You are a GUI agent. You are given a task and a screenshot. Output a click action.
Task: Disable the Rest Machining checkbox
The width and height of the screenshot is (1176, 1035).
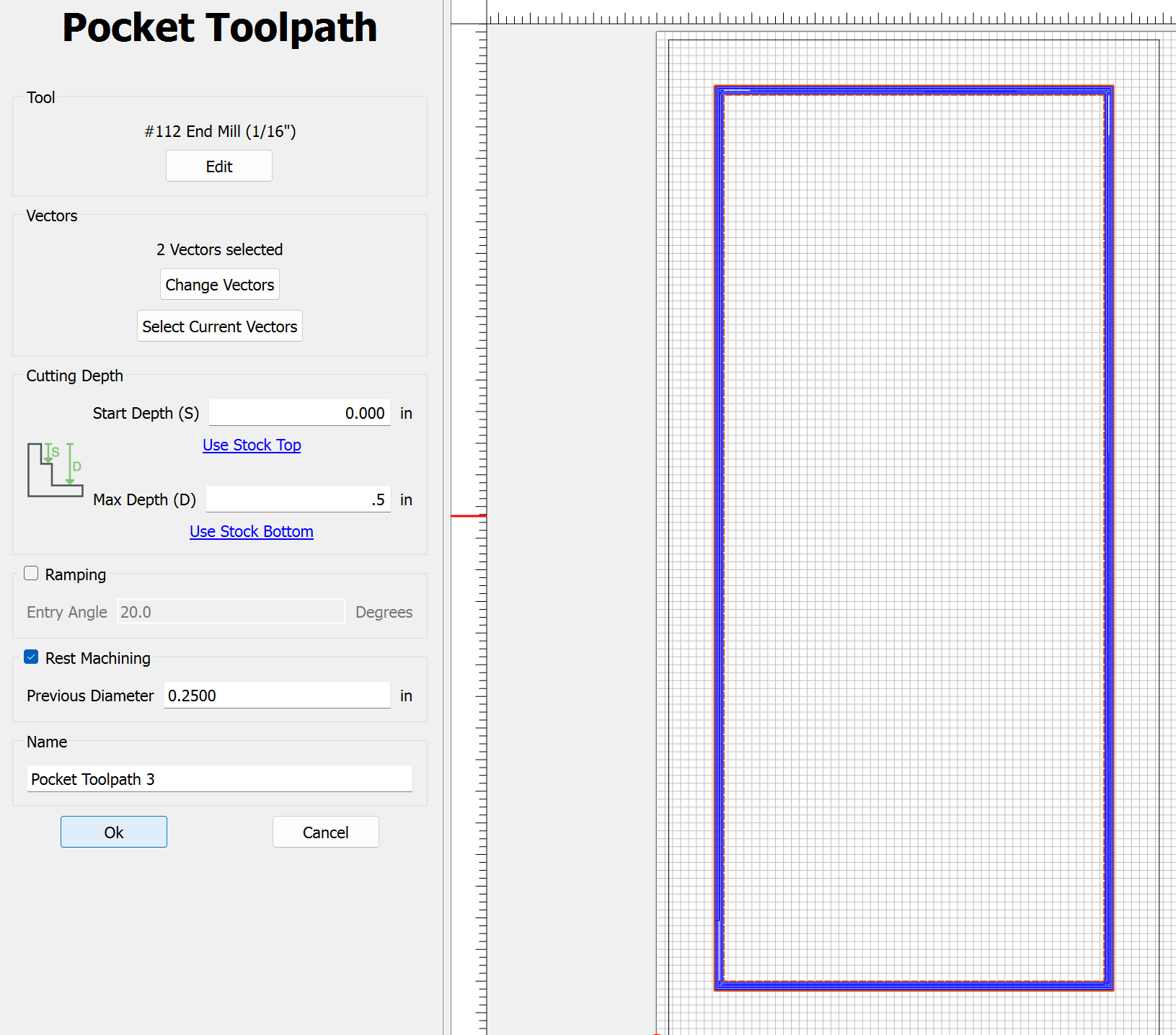[x=31, y=657]
